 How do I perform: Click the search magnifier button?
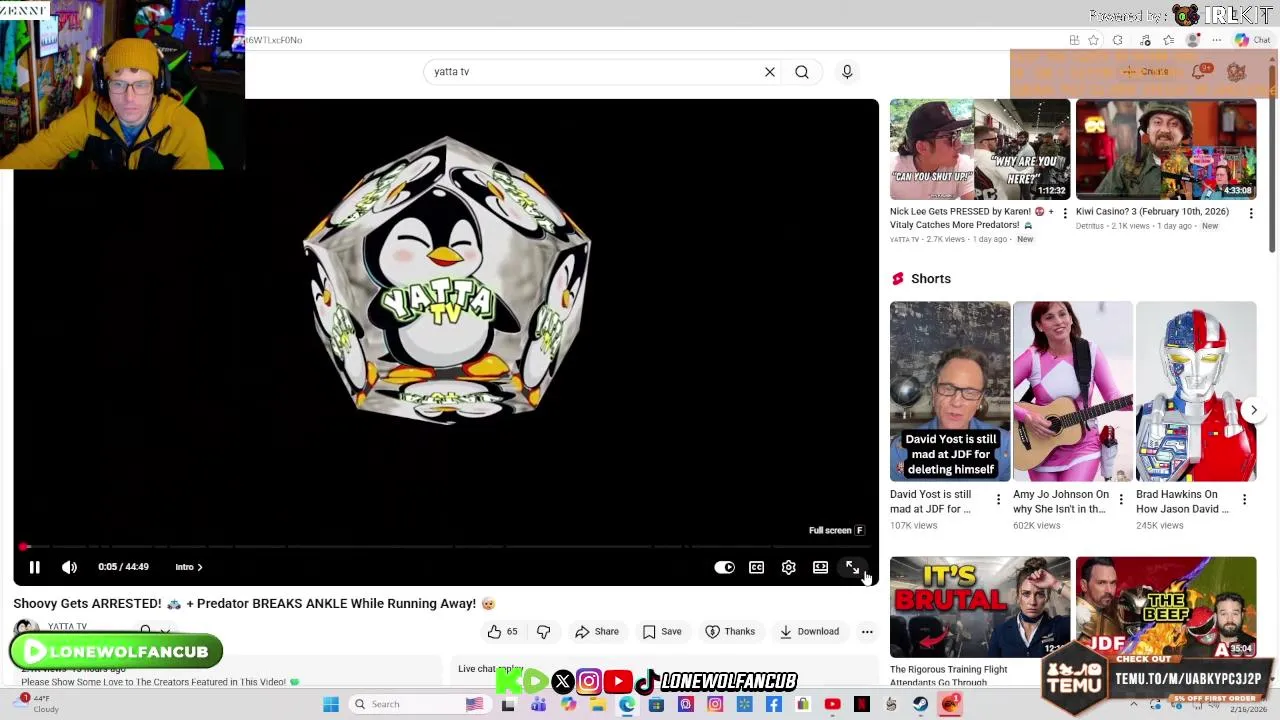click(802, 72)
